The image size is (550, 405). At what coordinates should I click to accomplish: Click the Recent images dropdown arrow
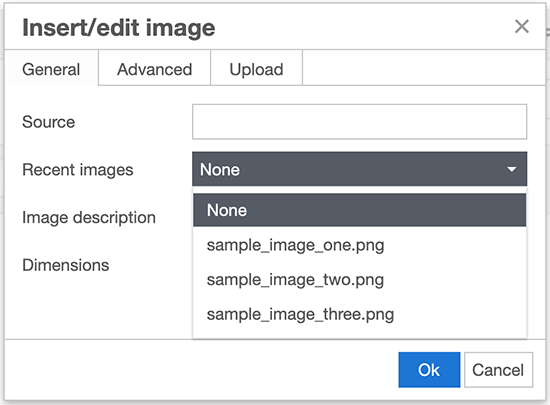(512, 169)
